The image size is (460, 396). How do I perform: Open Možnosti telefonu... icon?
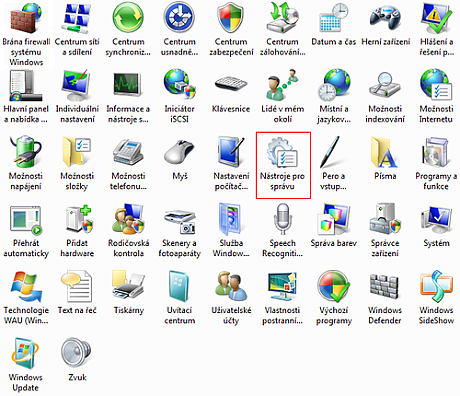pos(128,153)
